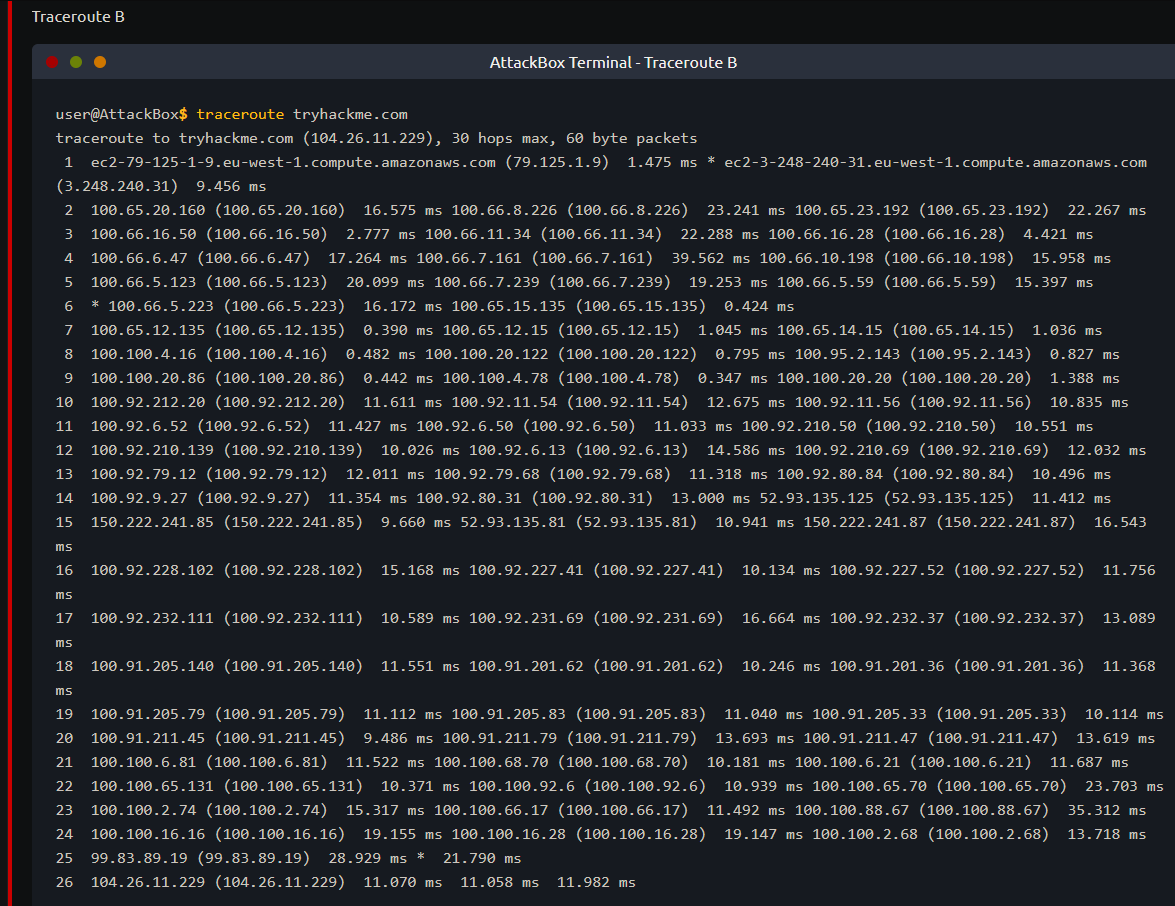This screenshot has width=1175, height=906.
Task: Click the 9.456 ms timing
Action: click(x=232, y=187)
